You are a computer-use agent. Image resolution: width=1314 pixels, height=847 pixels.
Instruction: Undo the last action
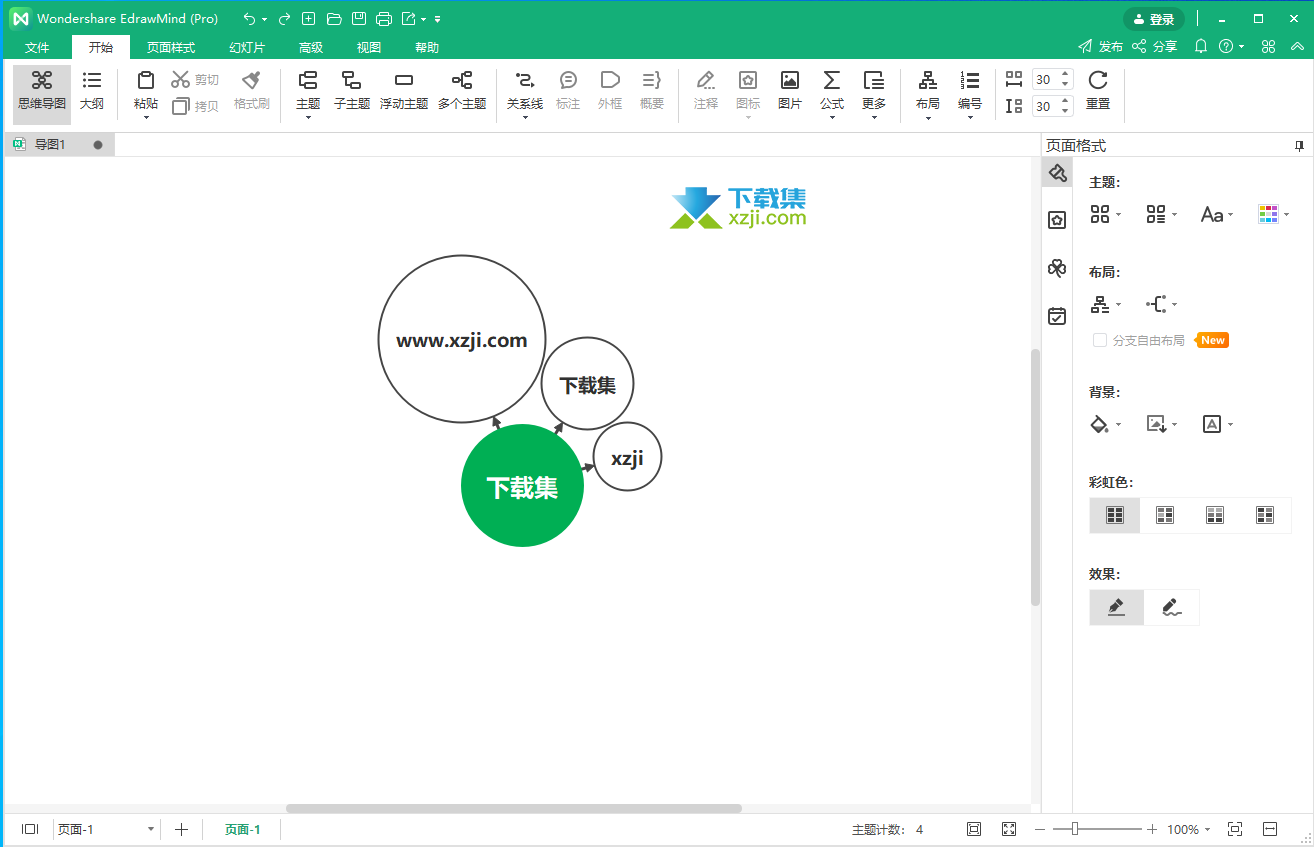250,19
